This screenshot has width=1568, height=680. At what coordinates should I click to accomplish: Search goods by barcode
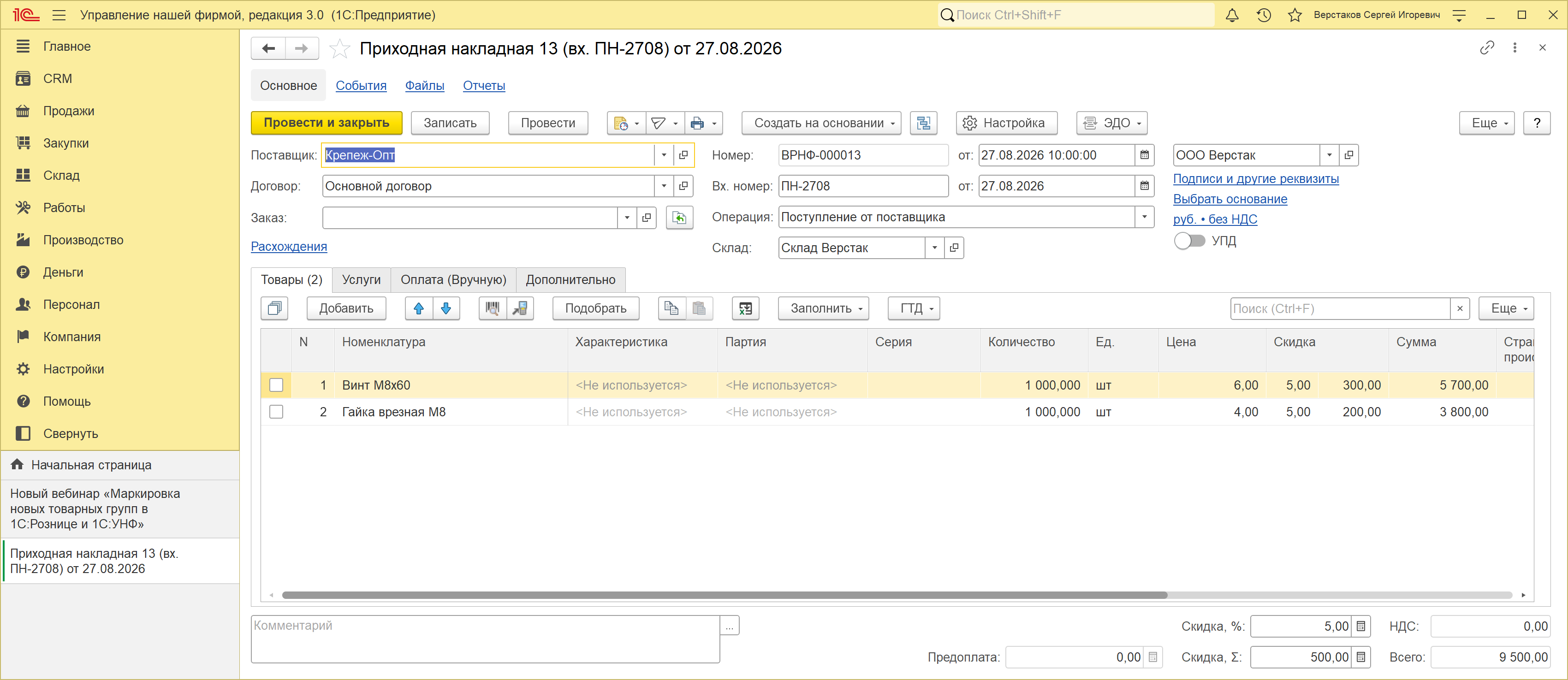(x=493, y=308)
